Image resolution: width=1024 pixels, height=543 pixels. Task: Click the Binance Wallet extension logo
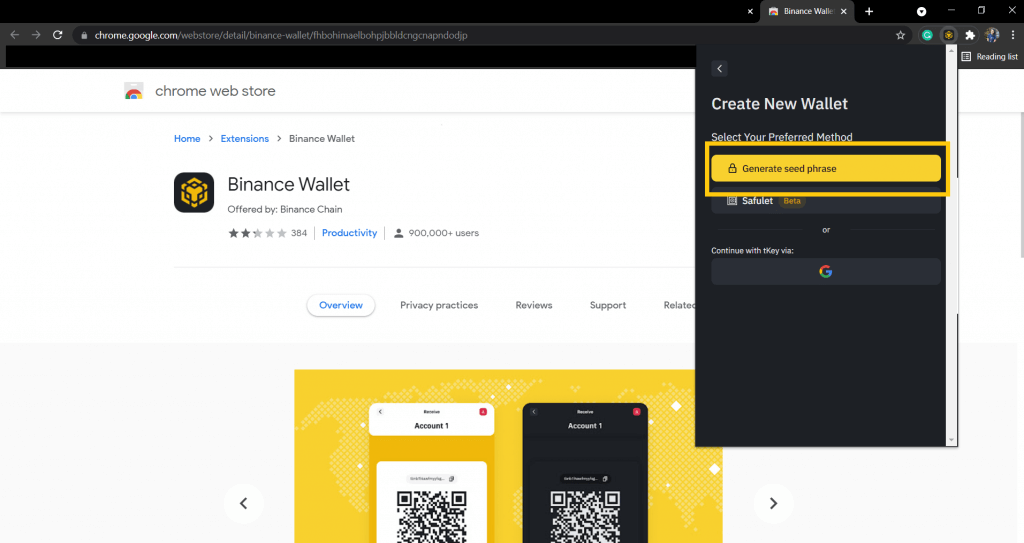tap(194, 193)
